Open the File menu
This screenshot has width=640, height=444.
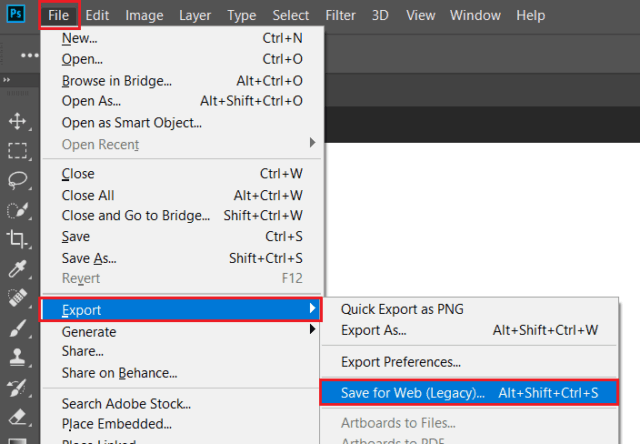tap(59, 15)
